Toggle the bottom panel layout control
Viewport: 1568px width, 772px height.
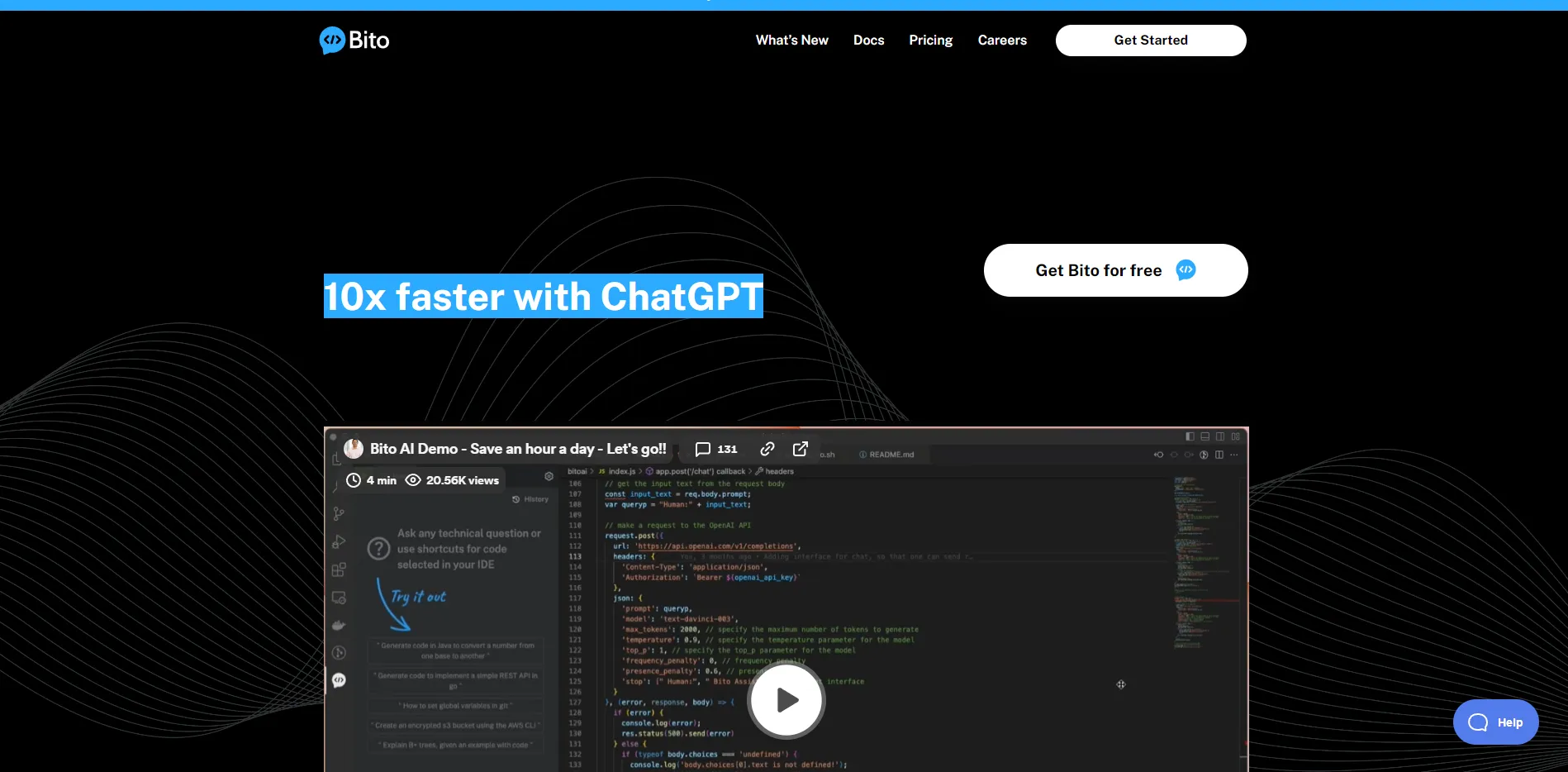point(1205,436)
